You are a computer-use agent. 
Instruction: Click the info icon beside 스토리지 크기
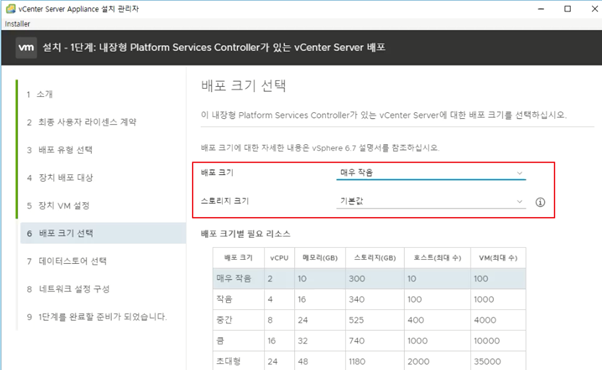[540, 202]
